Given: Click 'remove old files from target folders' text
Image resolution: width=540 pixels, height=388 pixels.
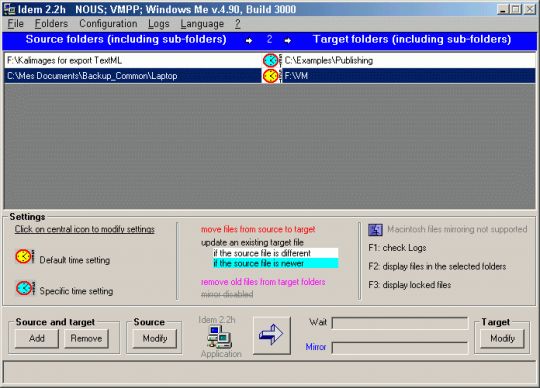Looking at the screenshot, I should (x=263, y=282).
